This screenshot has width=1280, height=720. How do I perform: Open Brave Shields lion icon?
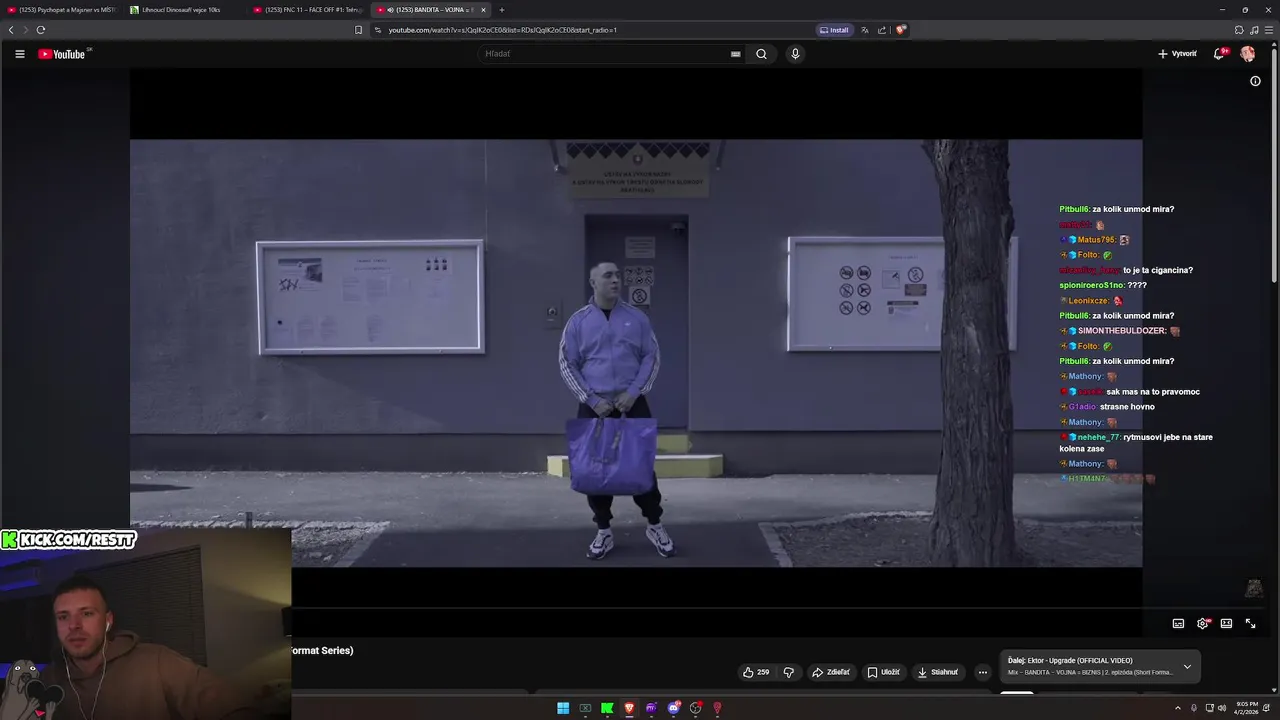[x=900, y=30]
